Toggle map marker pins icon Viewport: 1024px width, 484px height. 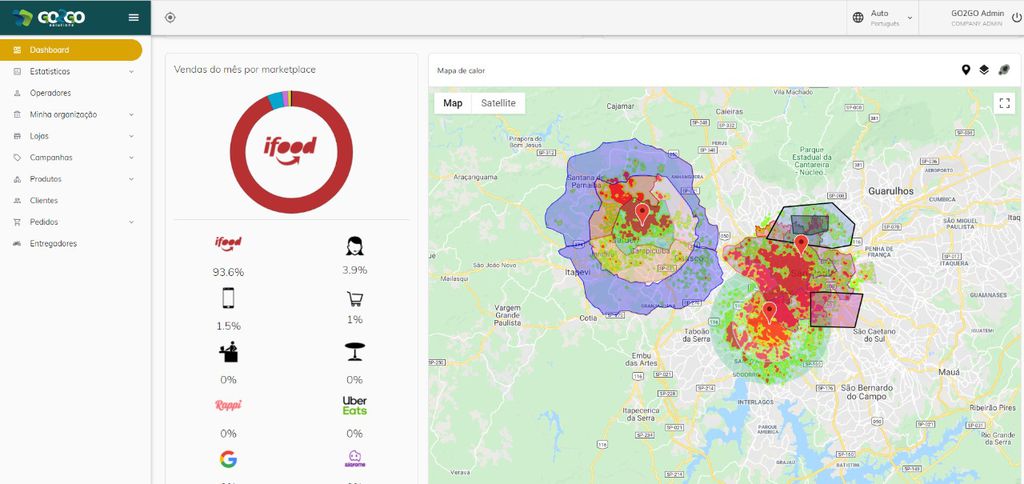[966, 70]
